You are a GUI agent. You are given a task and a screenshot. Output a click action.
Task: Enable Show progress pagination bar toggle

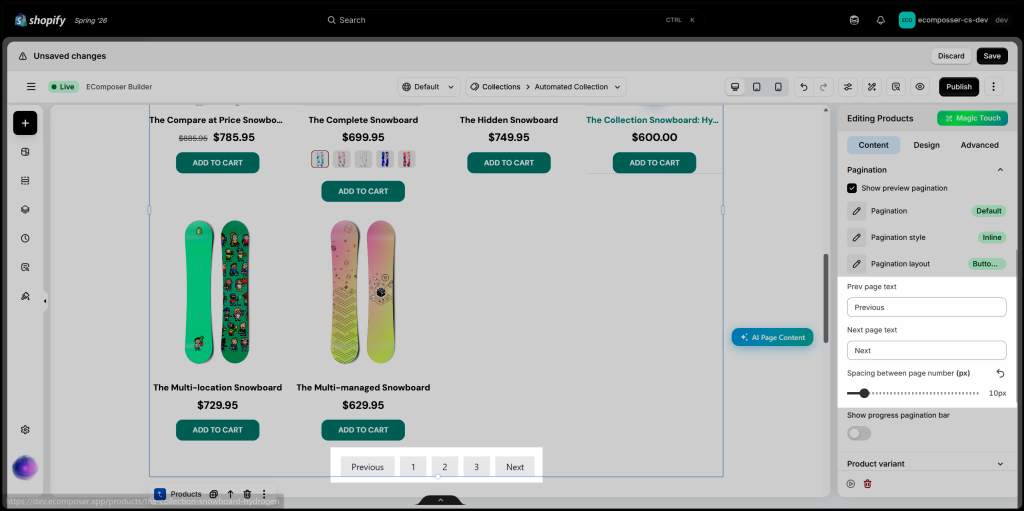859,433
